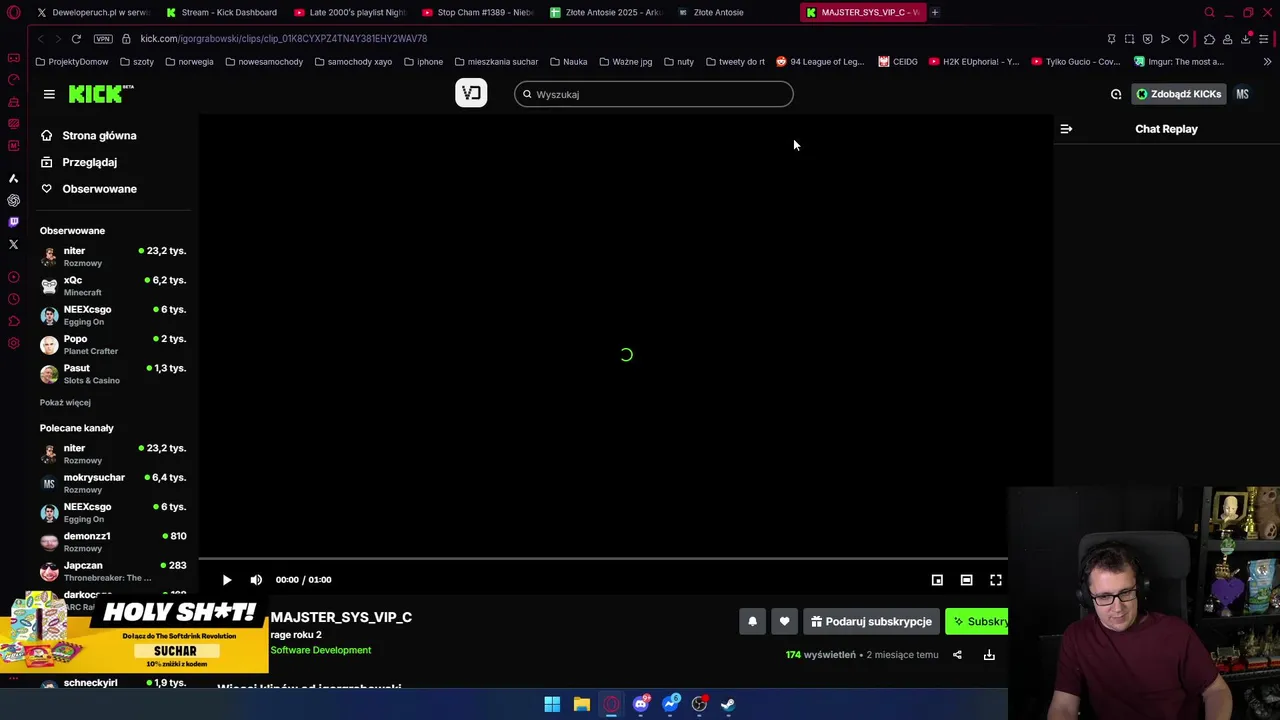Open xQc channel in Obserwowane list
1280x720 pixels.
point(113,286)
